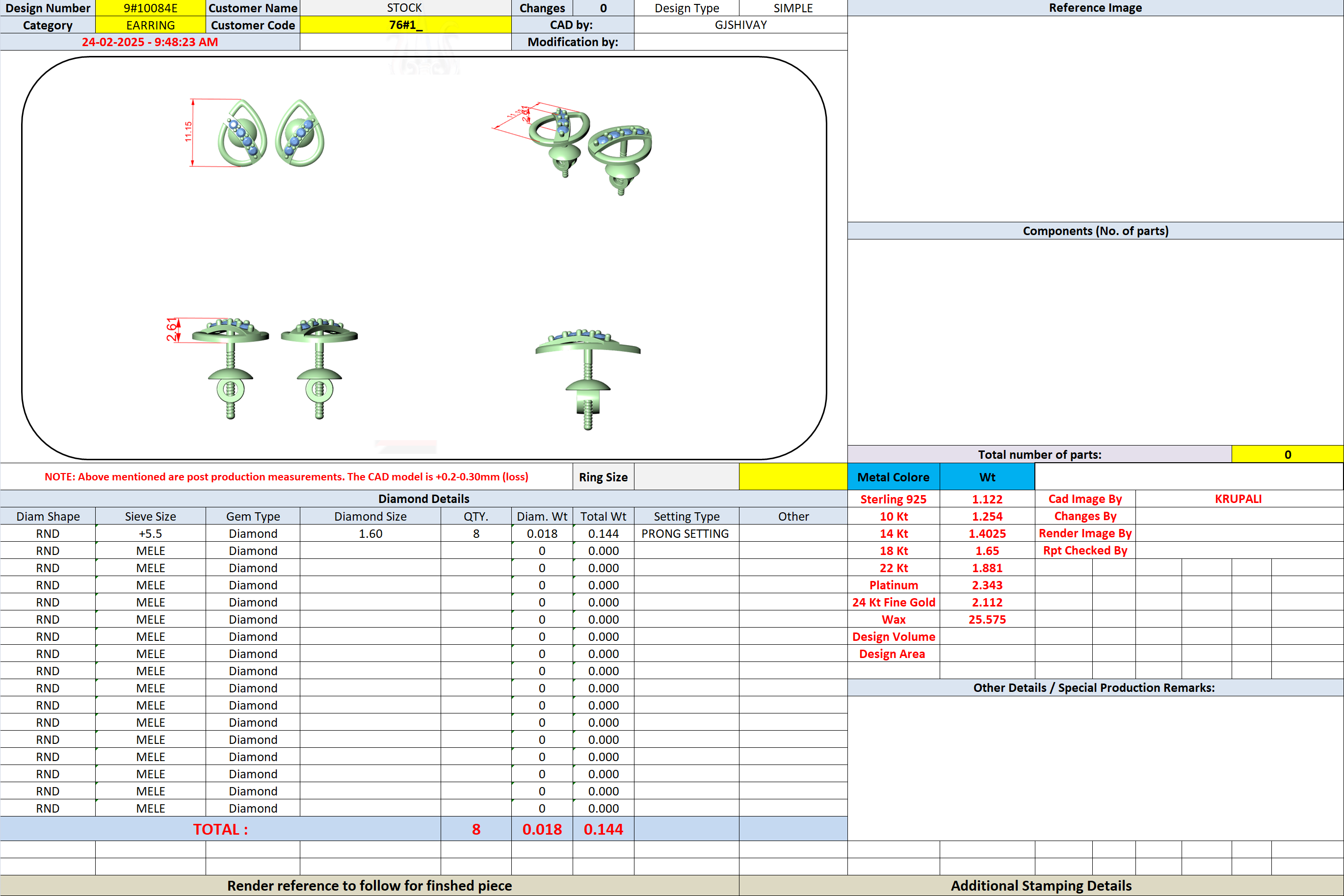Viewport: 1344px width, 896px height.
Task: Click the 10 Kt weight value 1.254
Action: 987,516
